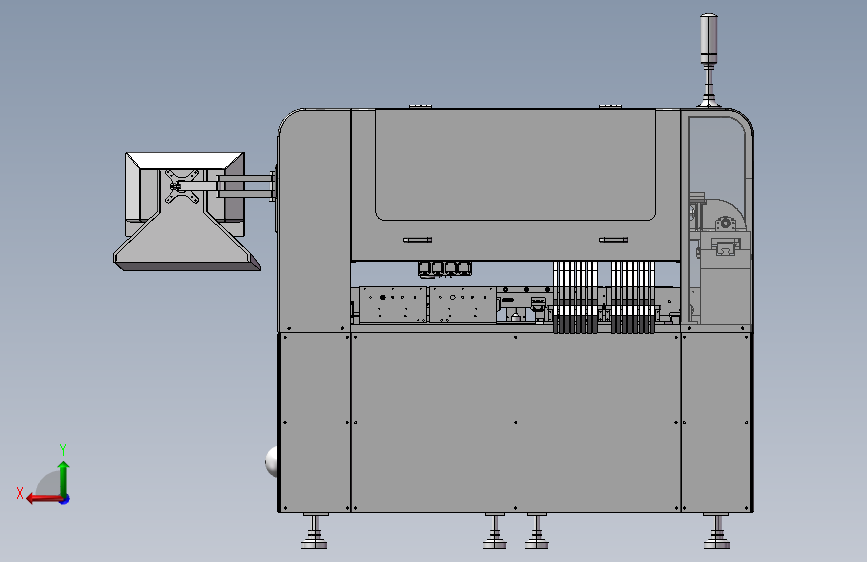
Task: Click the blue Z axis dot on the triad
Action: pyautogui.click(x=65, y=499)
